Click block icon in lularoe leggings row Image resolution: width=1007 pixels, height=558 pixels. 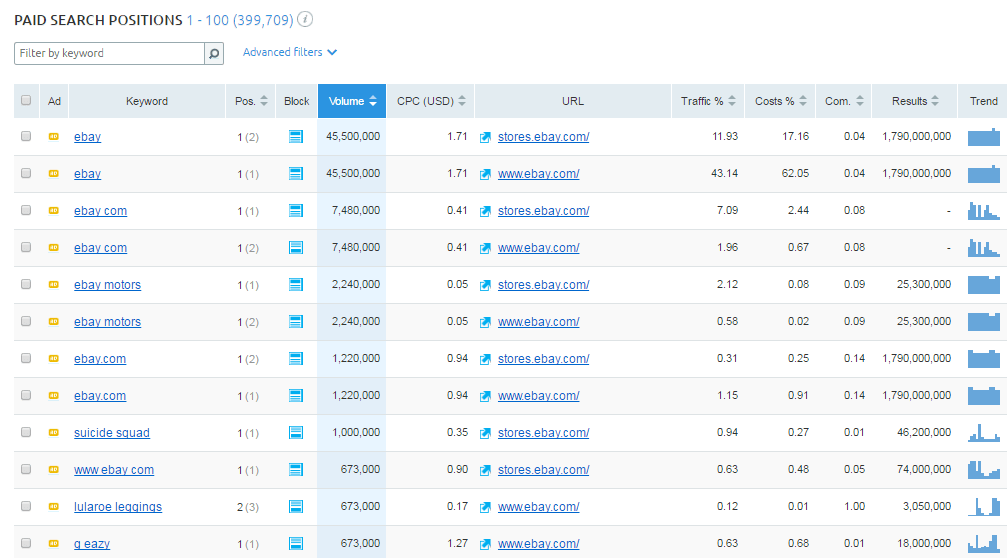click(x=296, y=507)
